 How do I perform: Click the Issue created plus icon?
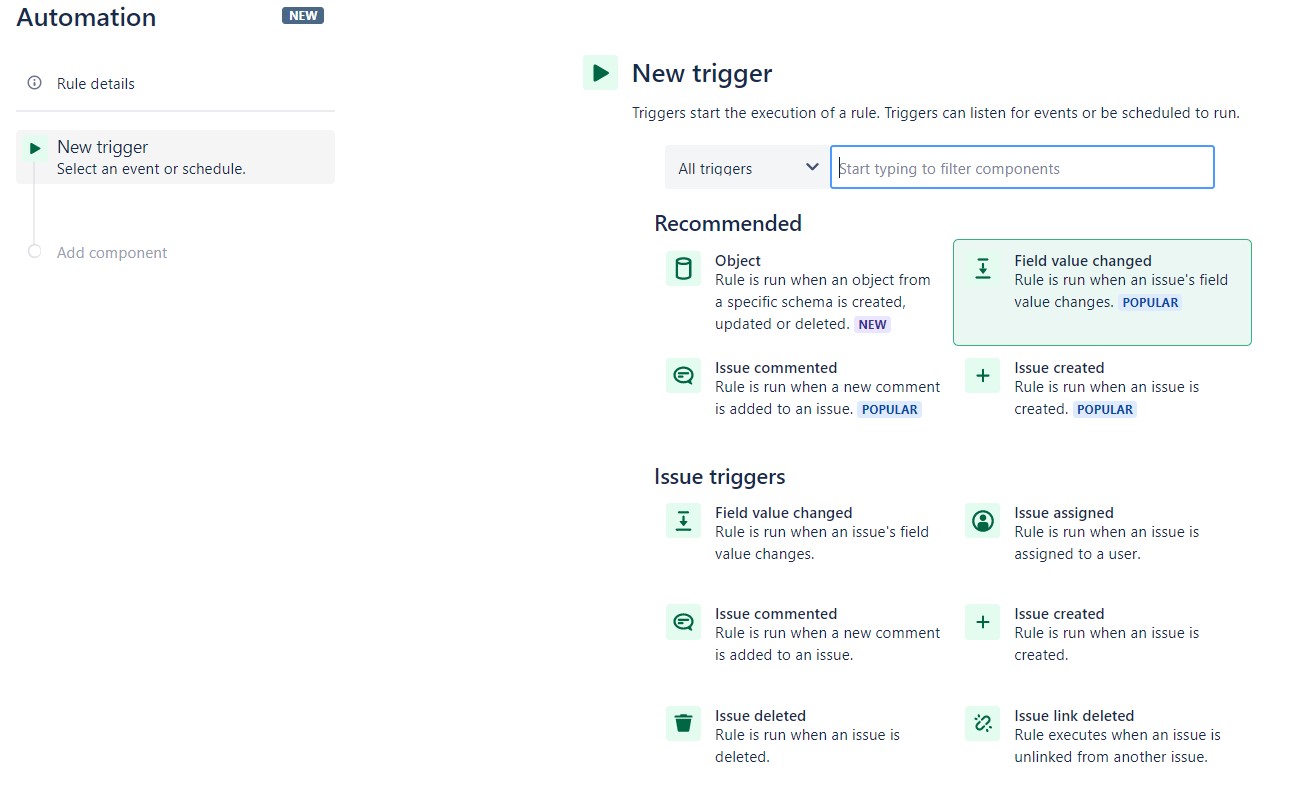coord(981,375)
